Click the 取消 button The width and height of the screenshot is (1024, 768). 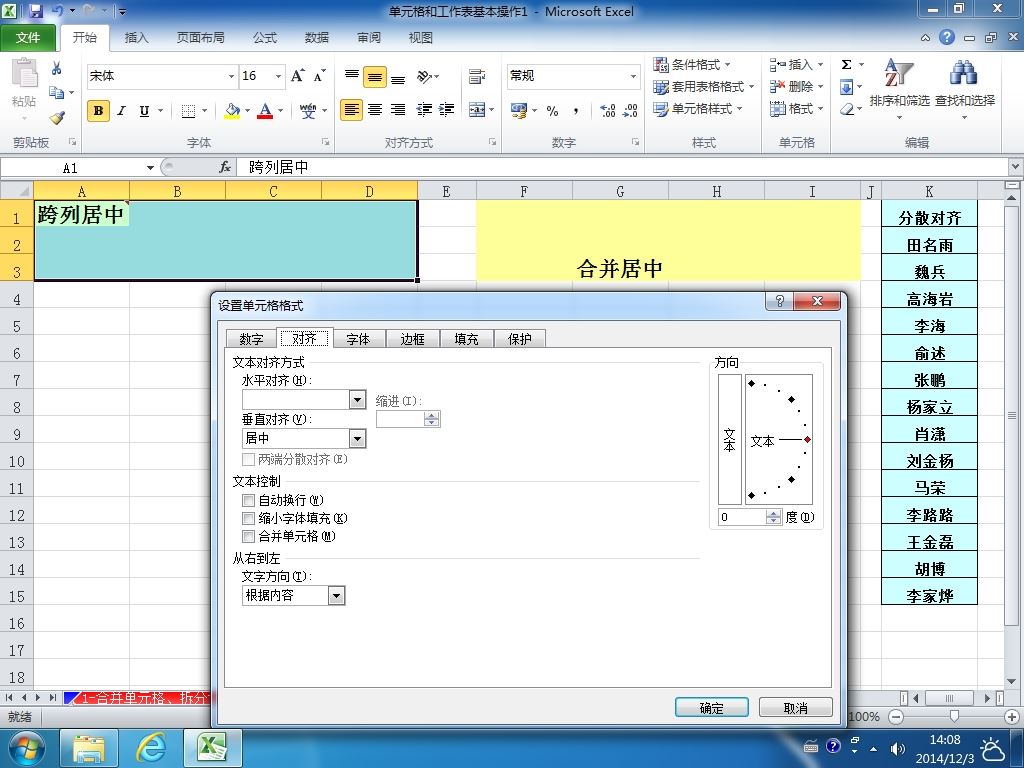[x=795, y=708]
